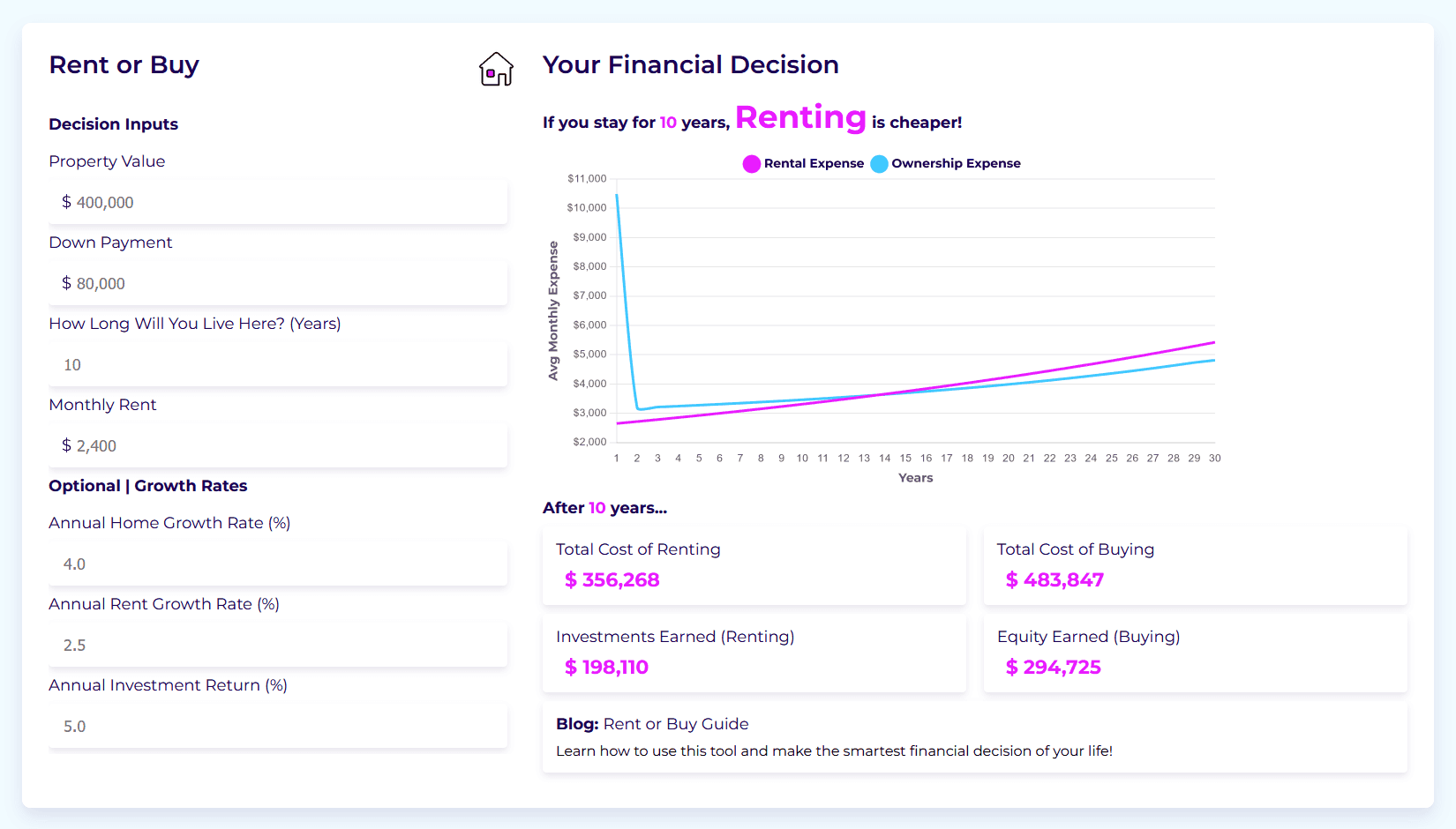Click the After 10 years... heading
Screen dimensions: 1456x829
tap(604, 508)
